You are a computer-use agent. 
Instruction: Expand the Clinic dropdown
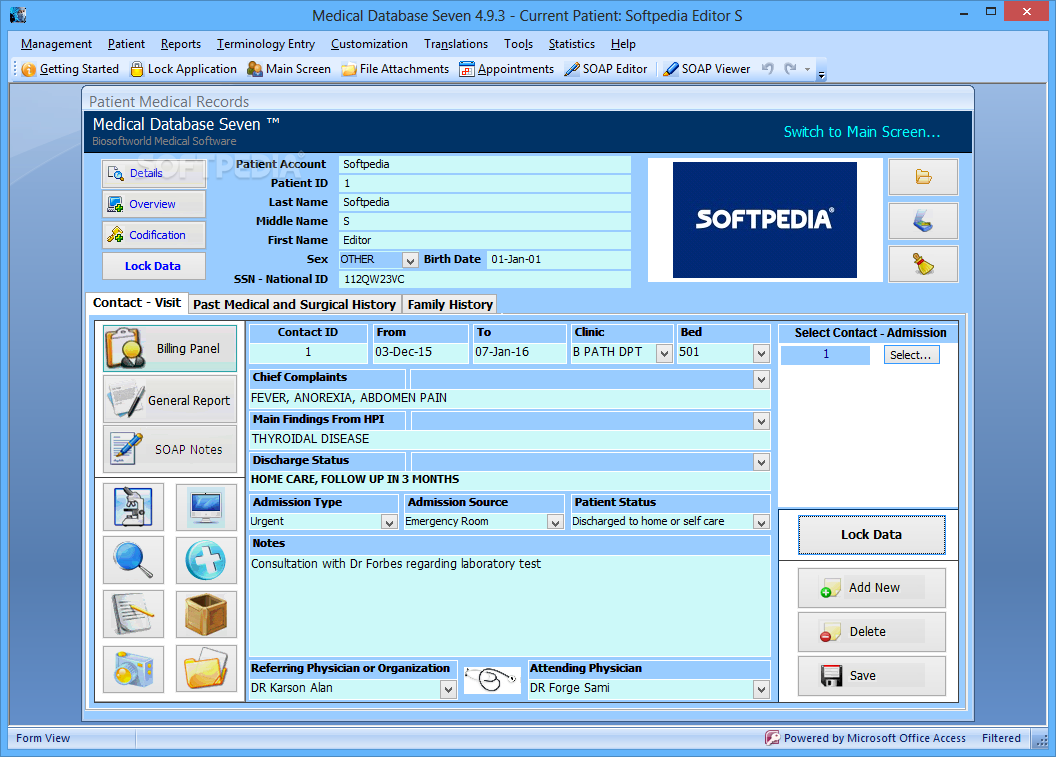click(x=664, y=353)
